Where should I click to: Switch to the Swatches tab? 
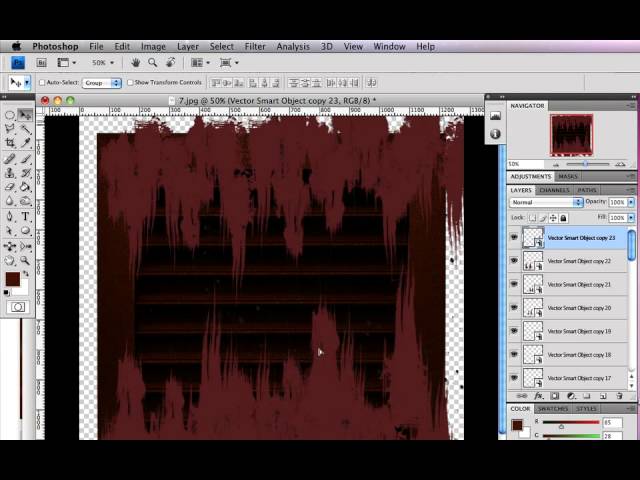pyautogui.click(x=553, y=409)
